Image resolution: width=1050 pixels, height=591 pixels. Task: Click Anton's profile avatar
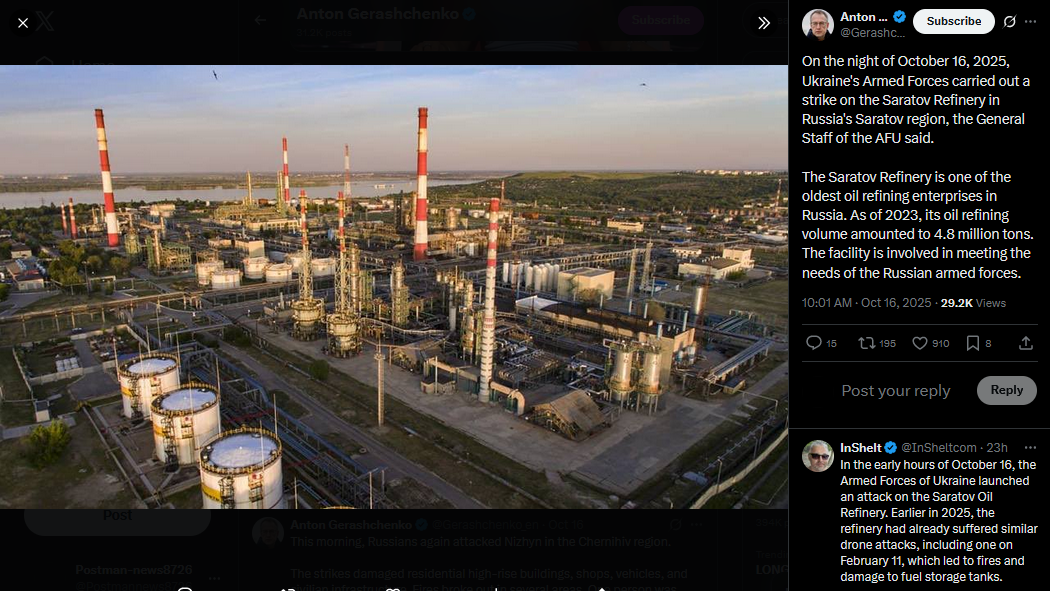tap(818, 25)
